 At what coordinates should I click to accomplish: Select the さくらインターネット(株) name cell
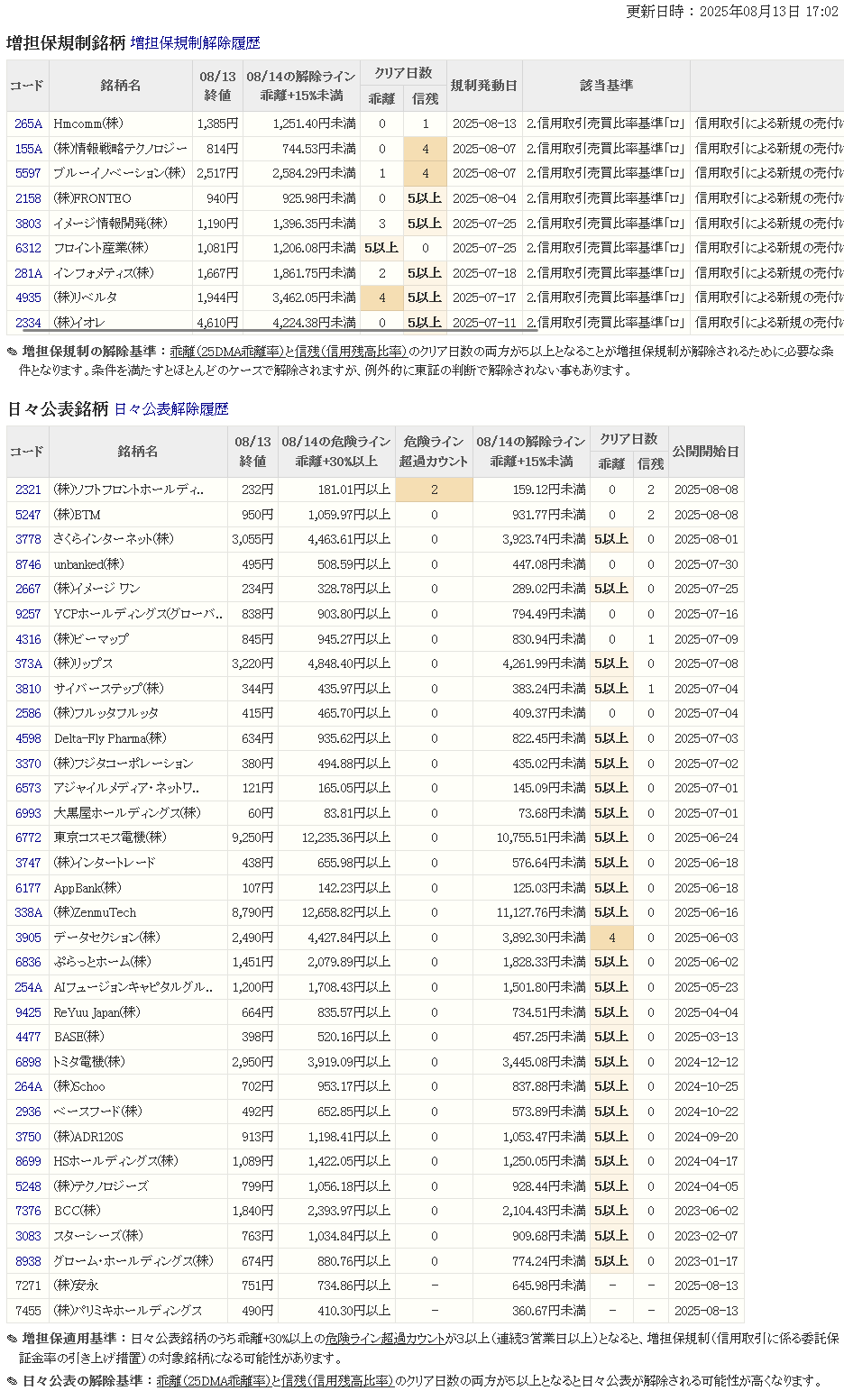point(138,539)
